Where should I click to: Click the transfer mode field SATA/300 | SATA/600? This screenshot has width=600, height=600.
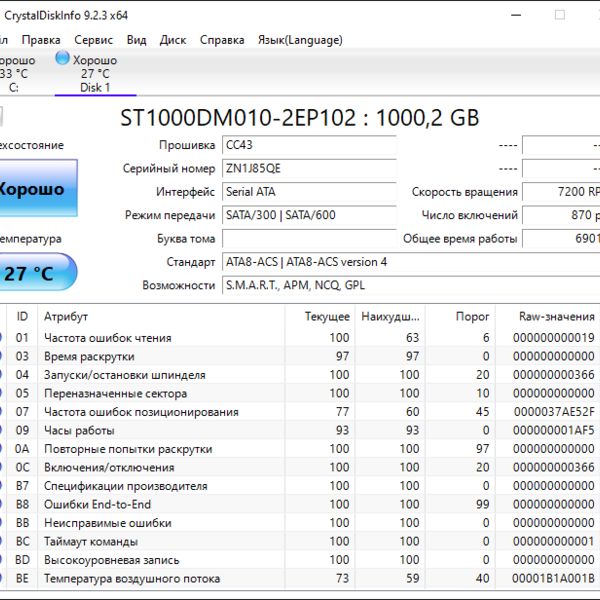[309, 215]
